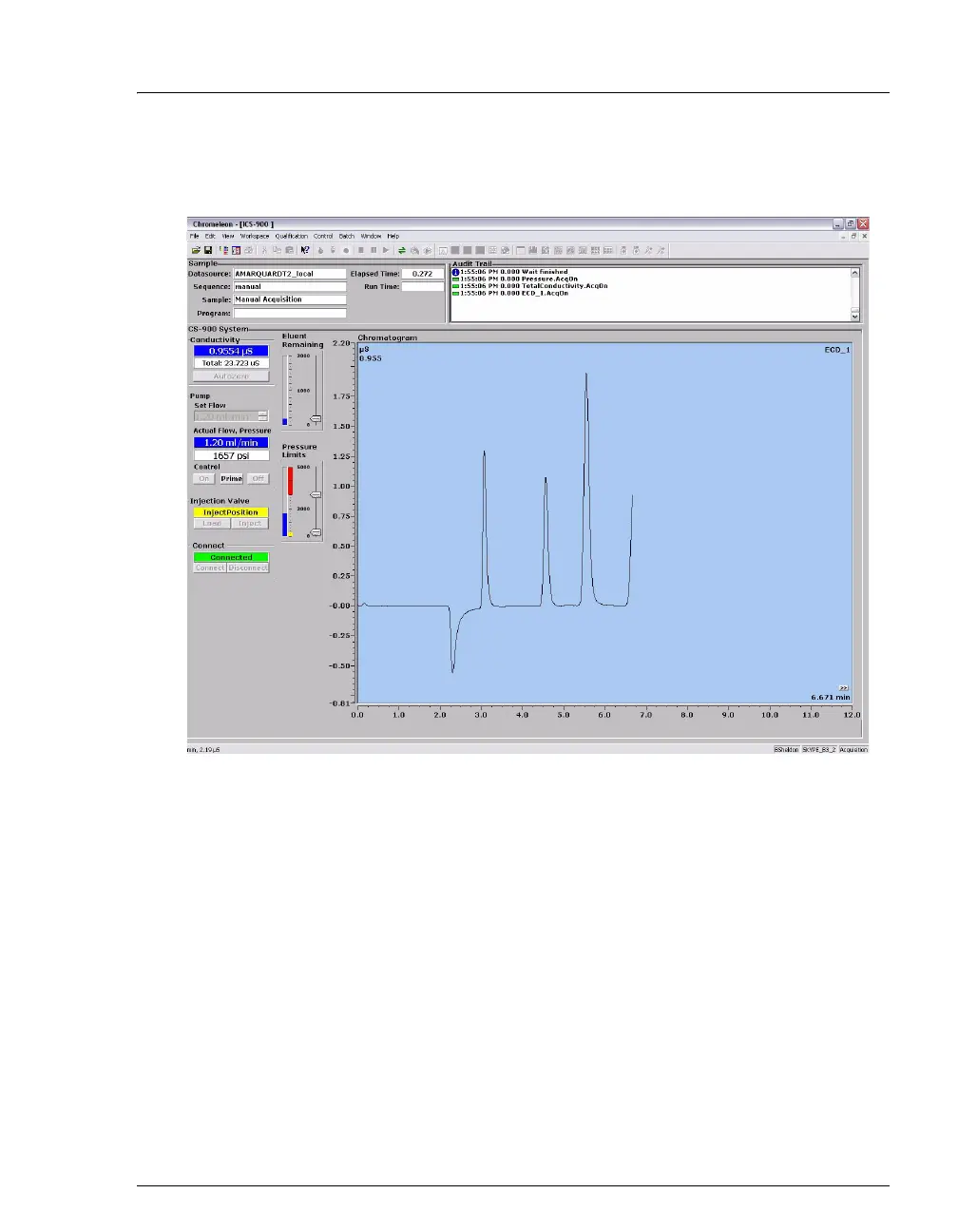The height and width of the screenshot is (1232, 958).
Task: Click the 1.20 ml/min actual flow readout
Action: (x=231, y=443)
